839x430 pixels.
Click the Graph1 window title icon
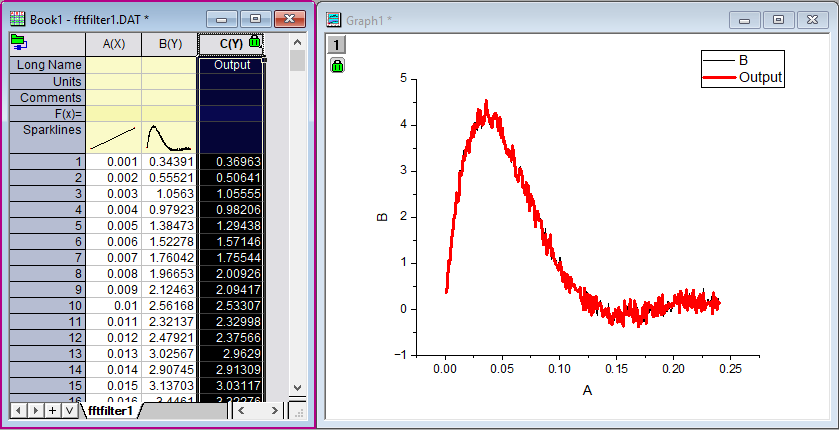click(x=333, y=19)
